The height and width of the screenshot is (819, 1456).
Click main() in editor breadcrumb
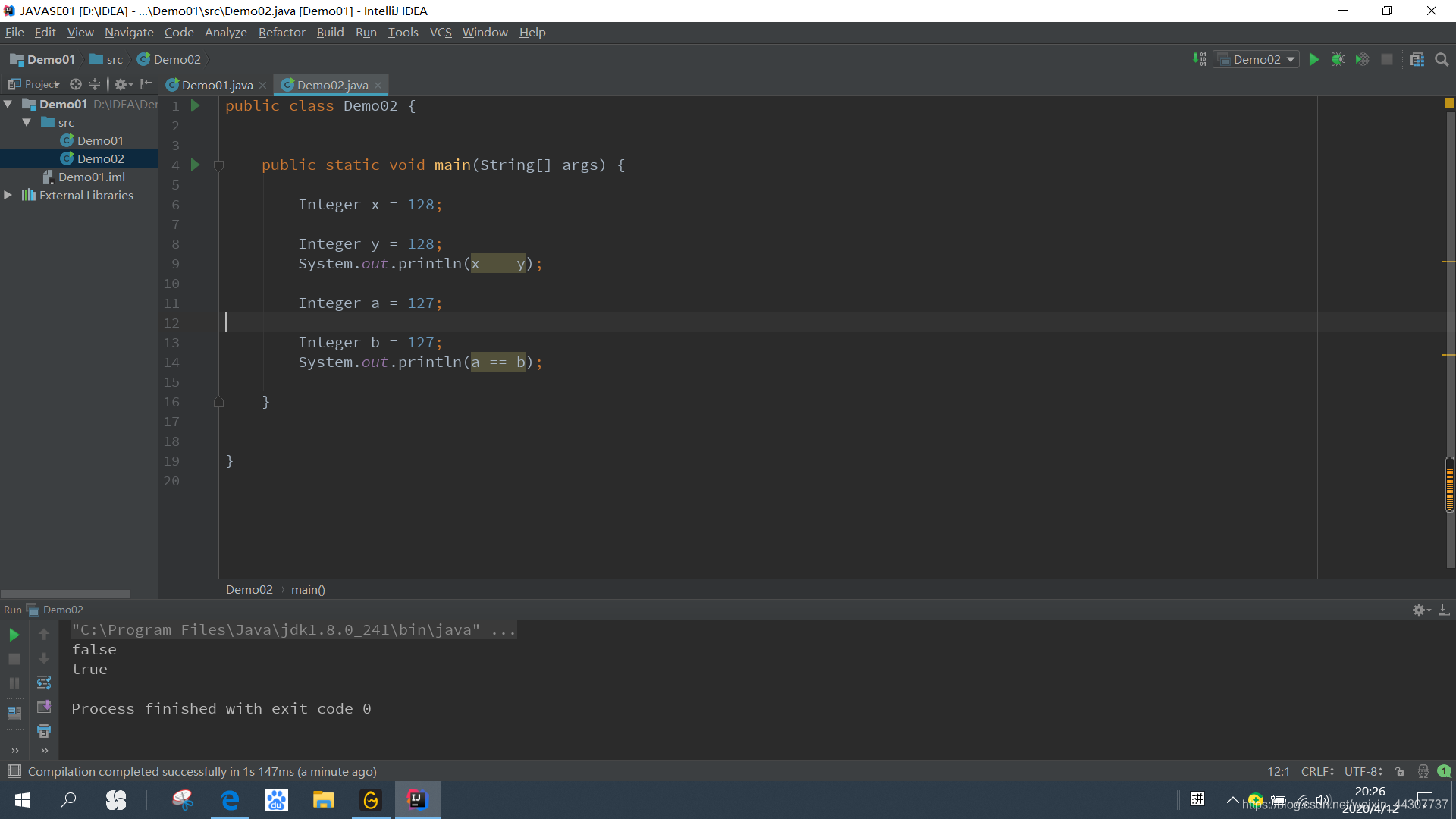308,589
